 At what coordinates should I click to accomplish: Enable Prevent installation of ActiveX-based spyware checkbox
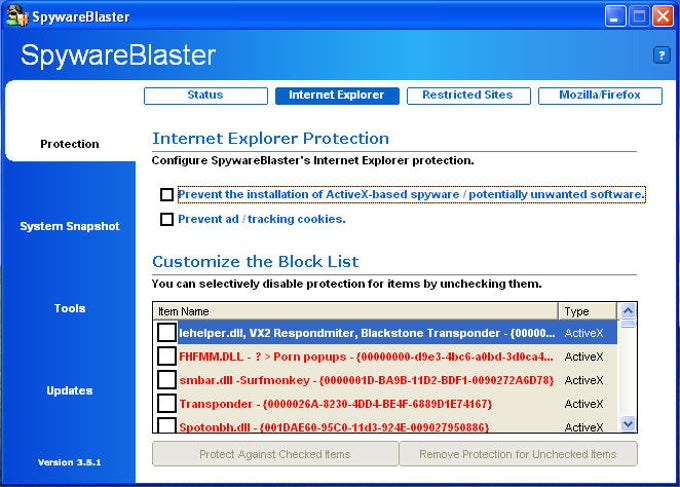tap(167, 194)
